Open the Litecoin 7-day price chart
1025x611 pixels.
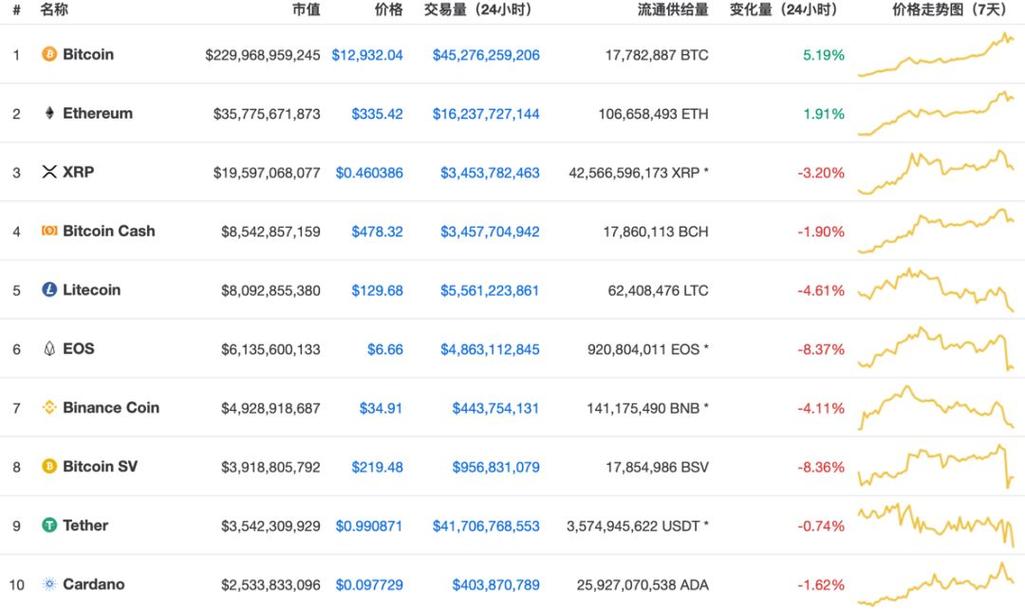(x=936, y=290)
